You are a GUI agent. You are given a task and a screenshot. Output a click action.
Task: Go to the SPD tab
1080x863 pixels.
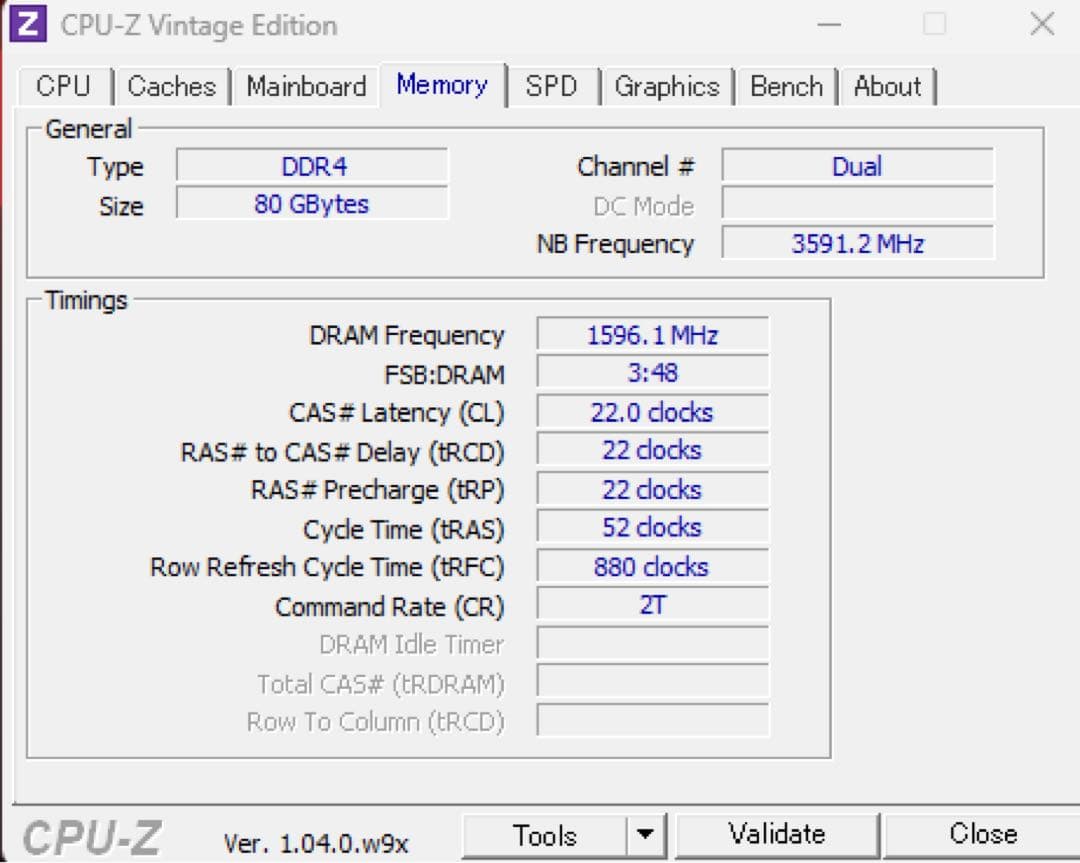(x=552, y=87)
